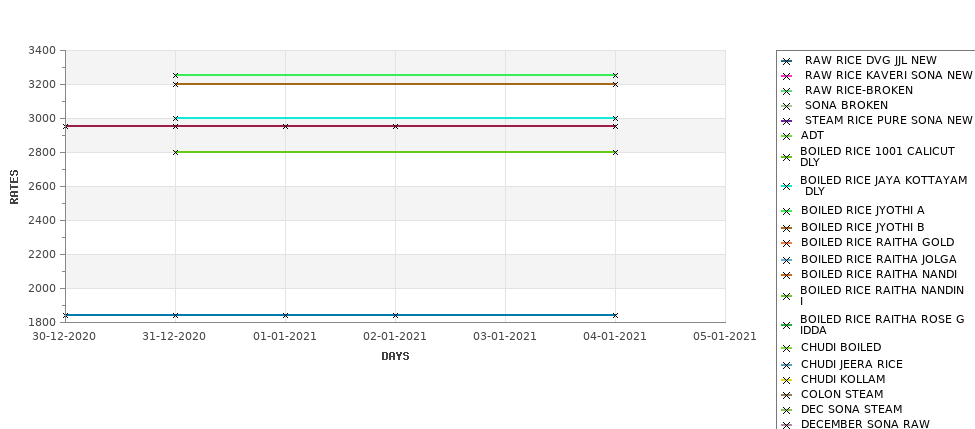The height and width of the screenshot is (429, 975).
Task: Click the cyan line point at 04-01-2021
Action: click(615, 118)
